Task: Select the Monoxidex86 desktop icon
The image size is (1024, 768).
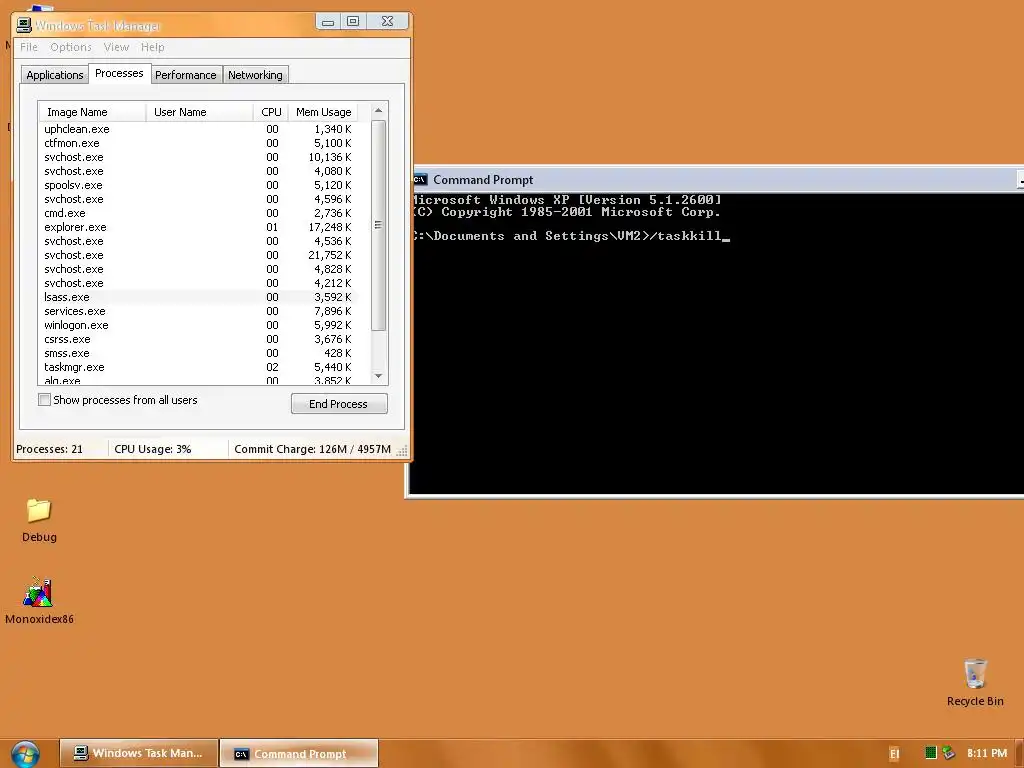Action: click(x=39, y=601)
